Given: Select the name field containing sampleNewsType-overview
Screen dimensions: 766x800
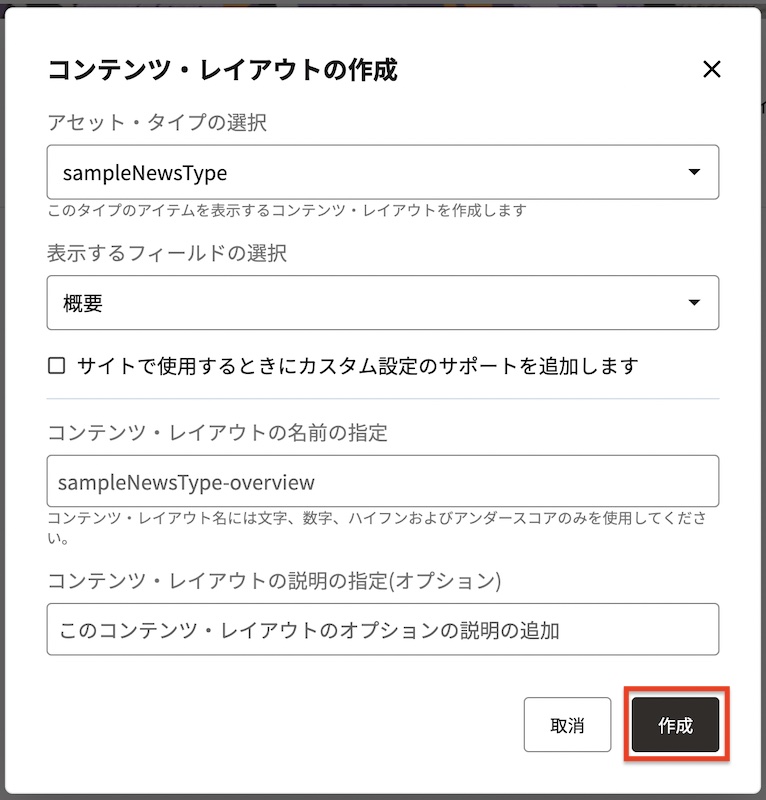Looking at the screenshot, I should pos(383,481).
